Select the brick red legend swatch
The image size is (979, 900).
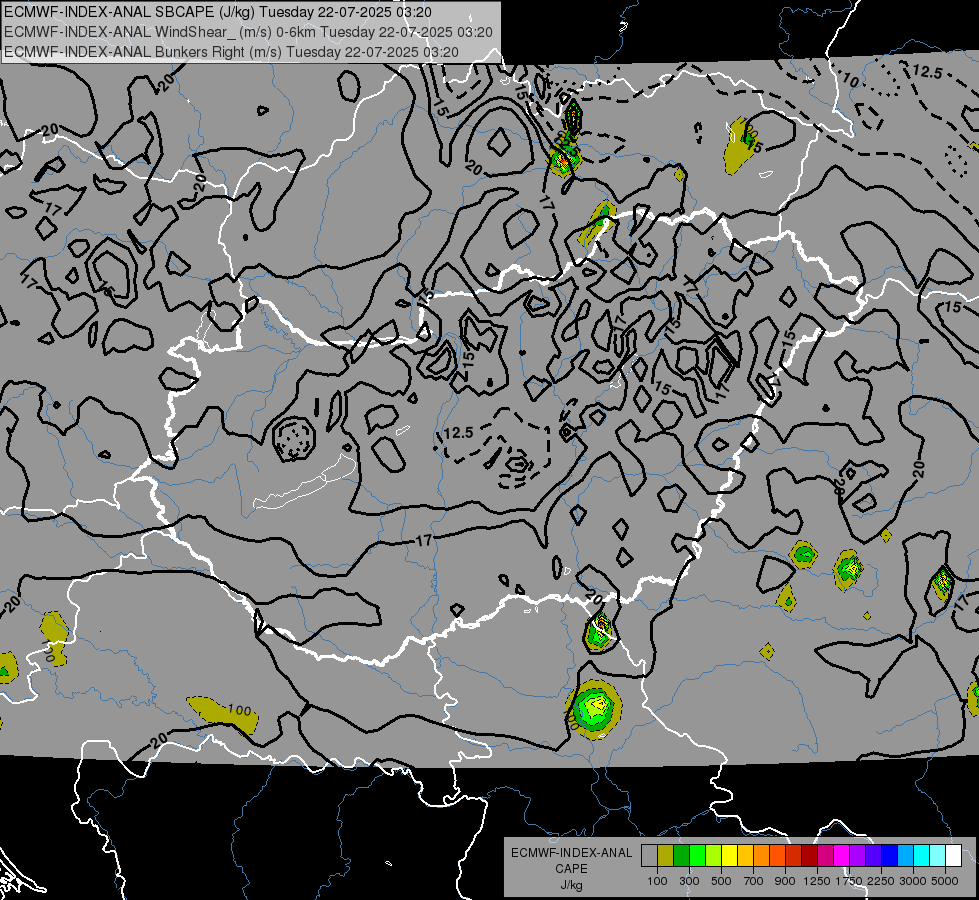click(794, 856)
